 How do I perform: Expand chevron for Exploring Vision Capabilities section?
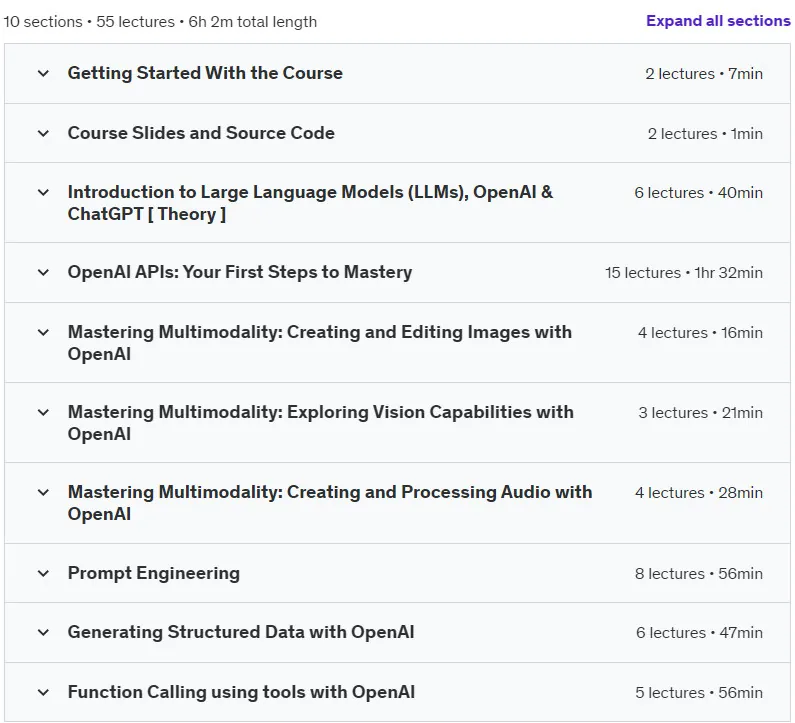click(44, 413)
